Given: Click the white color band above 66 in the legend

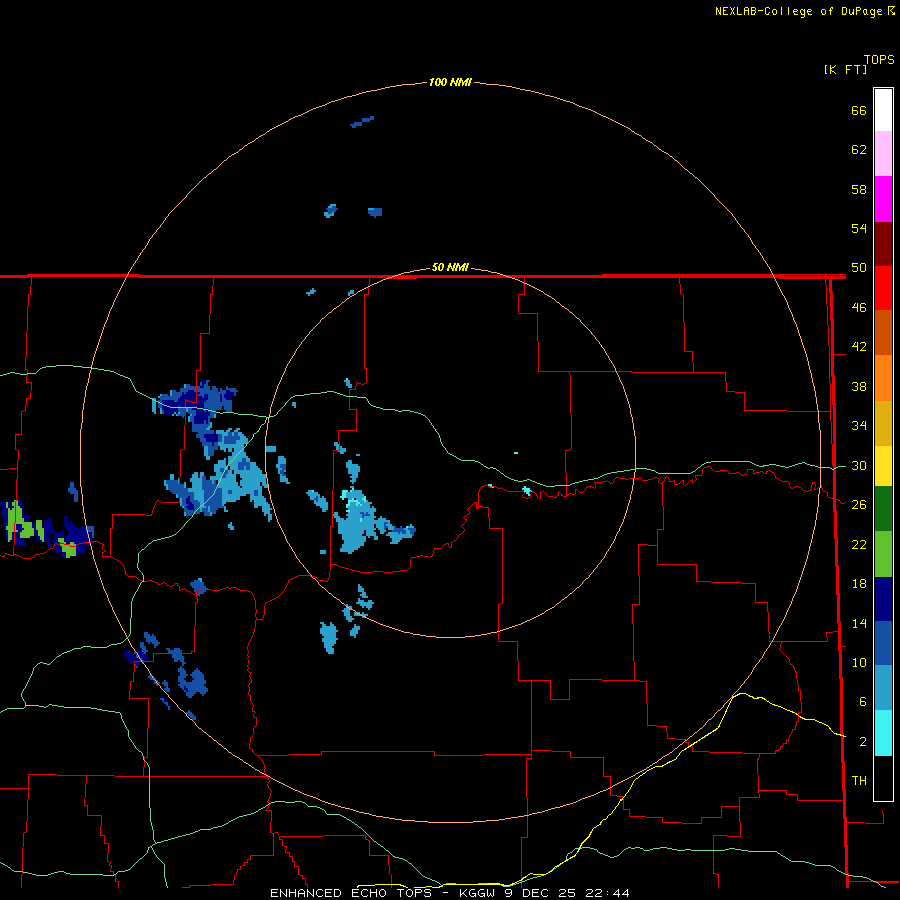Looking at the screenshot, I should (x=883, y=110).
